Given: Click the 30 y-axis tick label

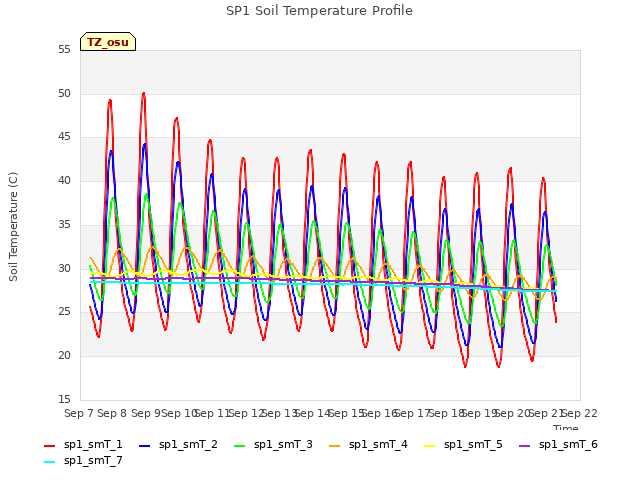Looking at the screenshot, I should click(64, 269).
